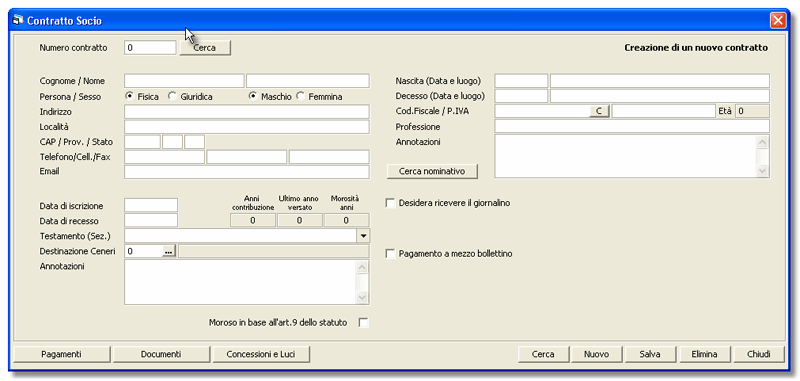Toggle Moroso in base all'art.9 checkbox
Image resolution: width=800 pixels, height=381 pixels.
[363, 322]
